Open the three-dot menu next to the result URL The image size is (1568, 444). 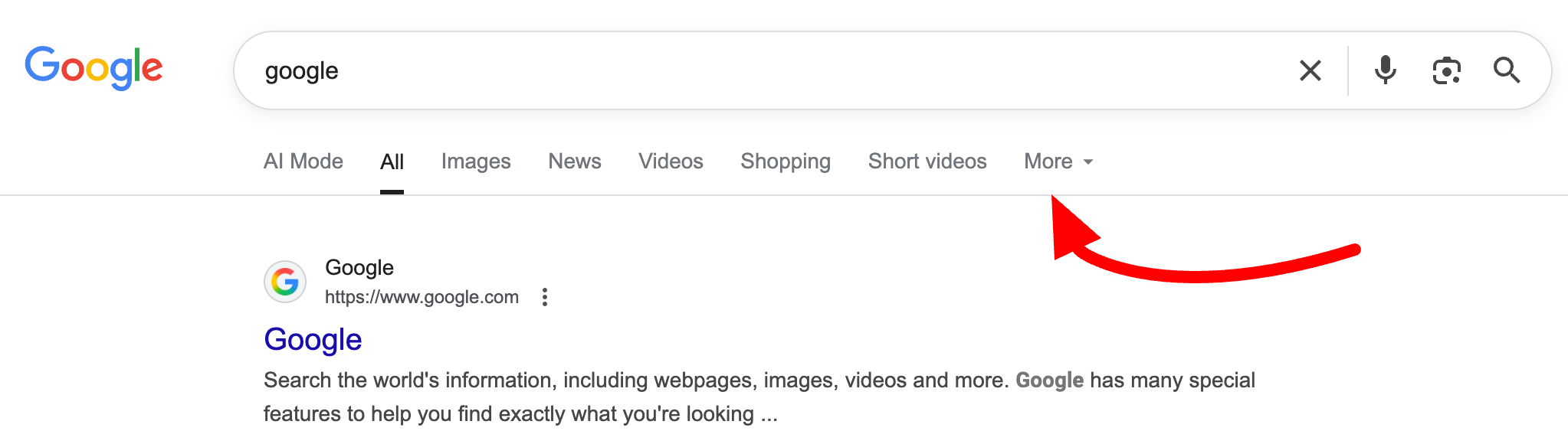pos(545,297)
